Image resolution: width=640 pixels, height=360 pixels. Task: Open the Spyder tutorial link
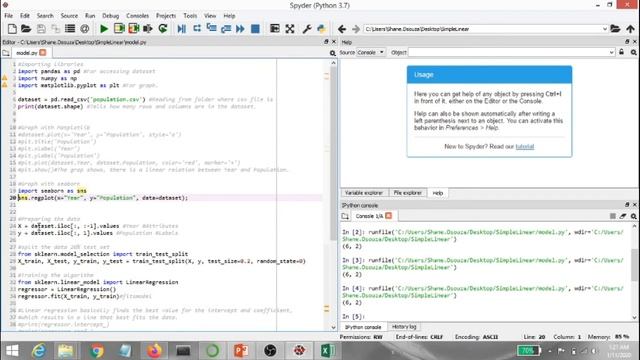524,147
